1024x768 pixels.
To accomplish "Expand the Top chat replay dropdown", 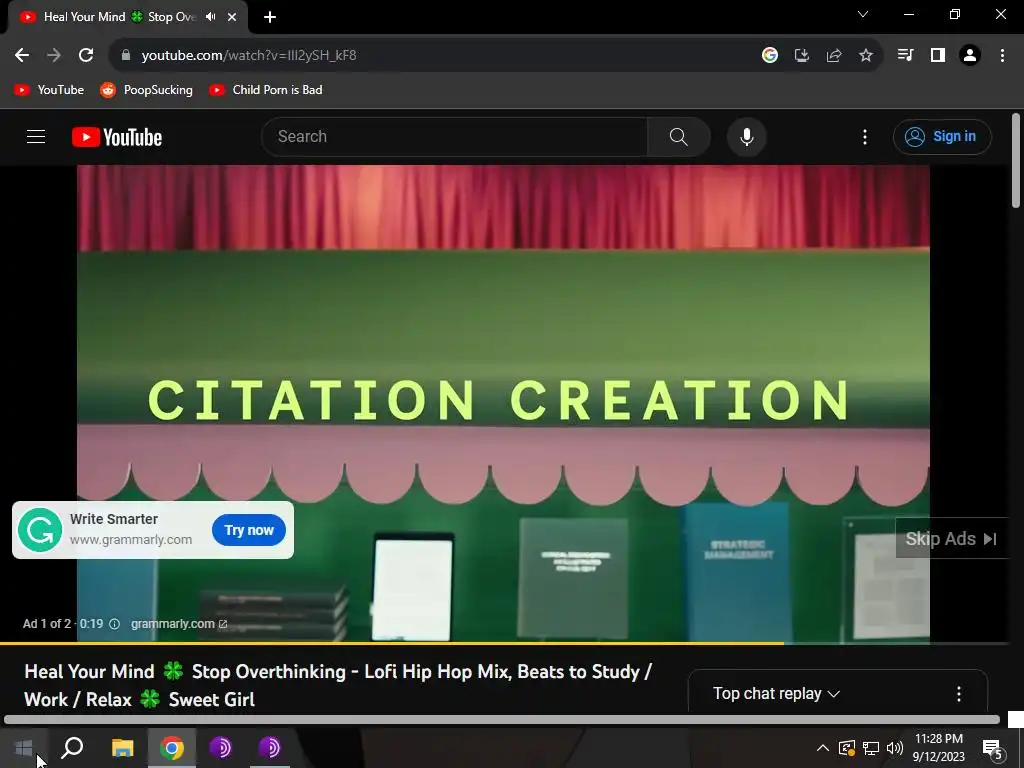I will point(776,694).
